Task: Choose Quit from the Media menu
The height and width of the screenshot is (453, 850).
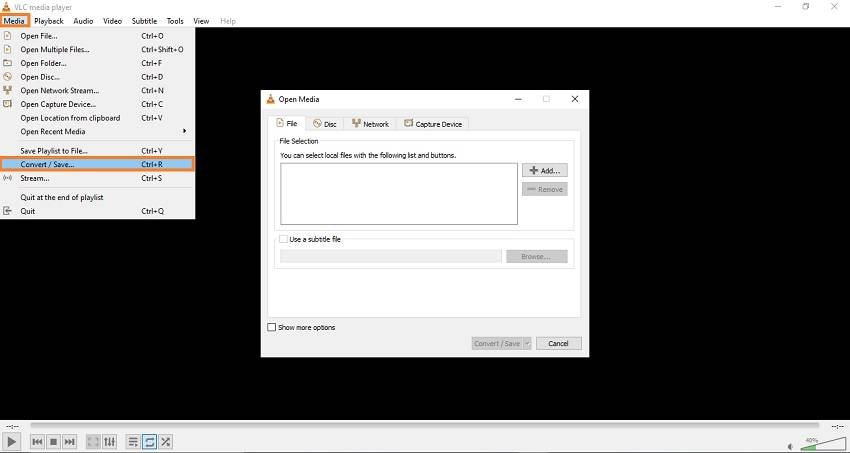Action: point(97,211)
